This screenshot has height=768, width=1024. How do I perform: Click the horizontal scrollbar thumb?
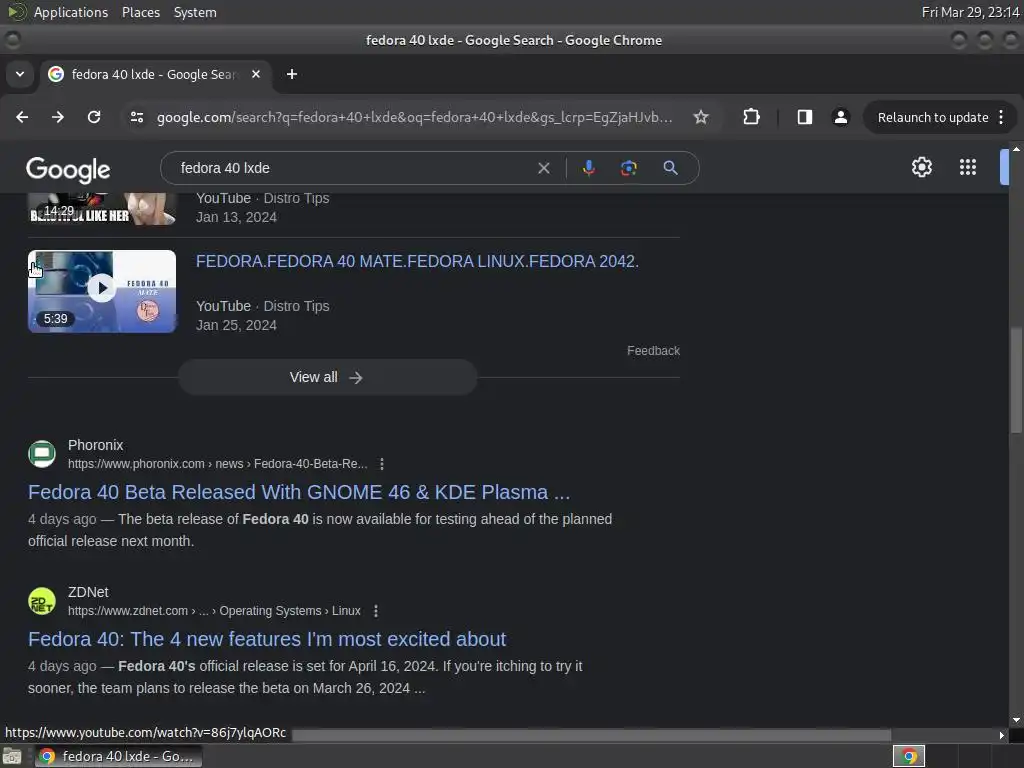592,735
